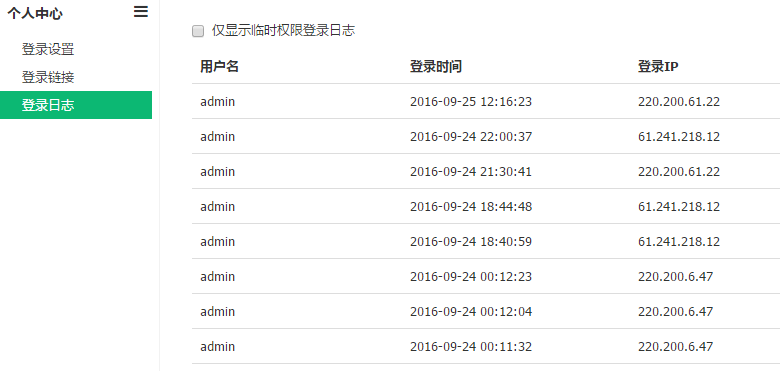Click the timestamp 2016-09-24 00:11:32
Screen dimensions: 780x371
click(471, 346)
